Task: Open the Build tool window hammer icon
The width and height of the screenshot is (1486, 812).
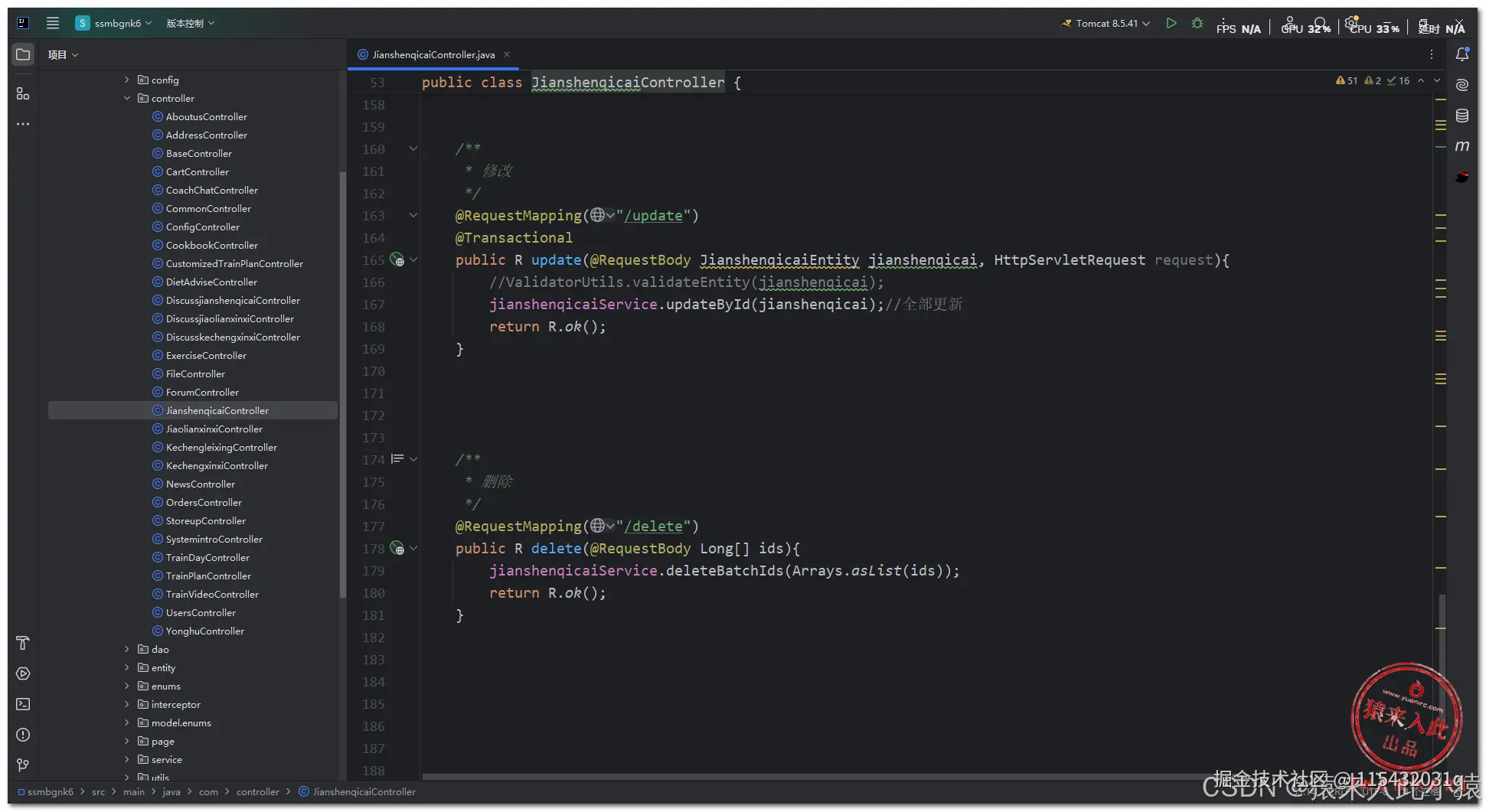Action: tap(23, 643)
